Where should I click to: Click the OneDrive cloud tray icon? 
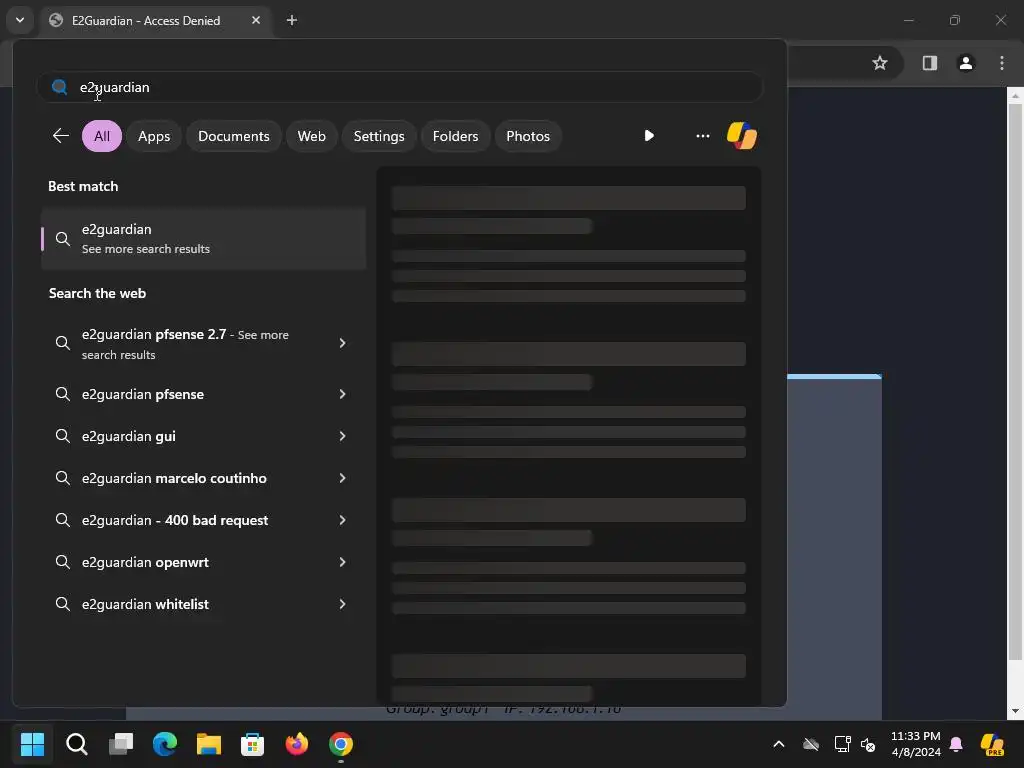811,744
